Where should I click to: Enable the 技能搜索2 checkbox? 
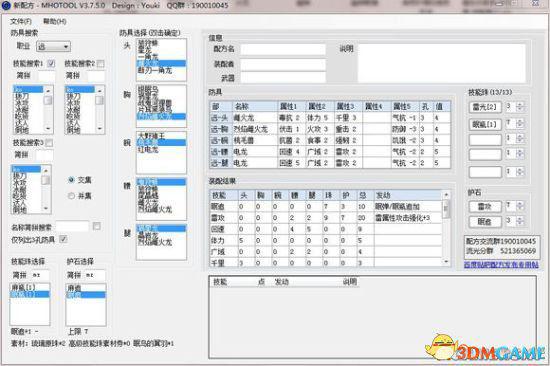click(x=100, y=64)
